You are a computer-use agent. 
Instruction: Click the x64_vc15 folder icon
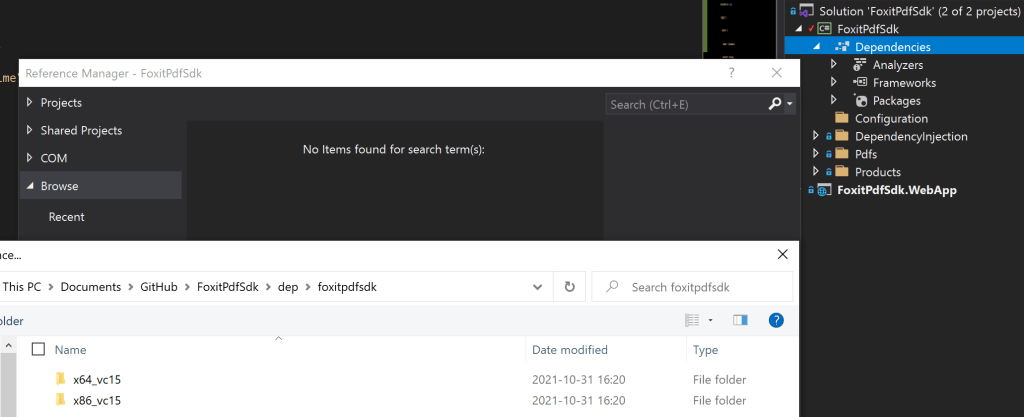61,379
